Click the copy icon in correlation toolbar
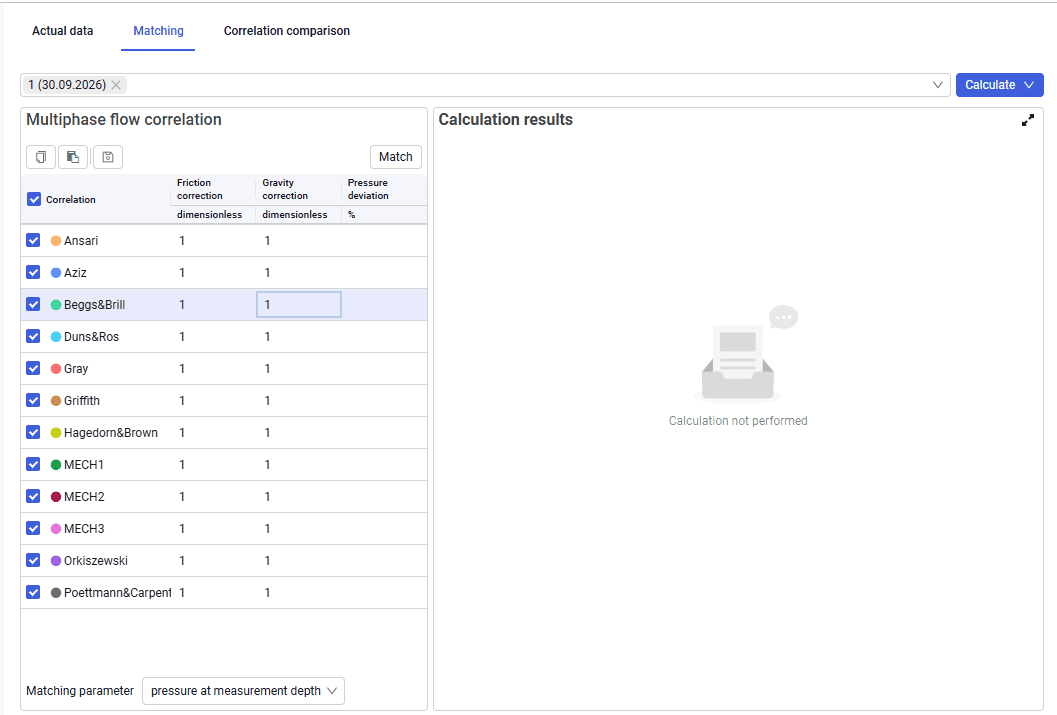This screenshot has height=715, width=1057. 41,157
